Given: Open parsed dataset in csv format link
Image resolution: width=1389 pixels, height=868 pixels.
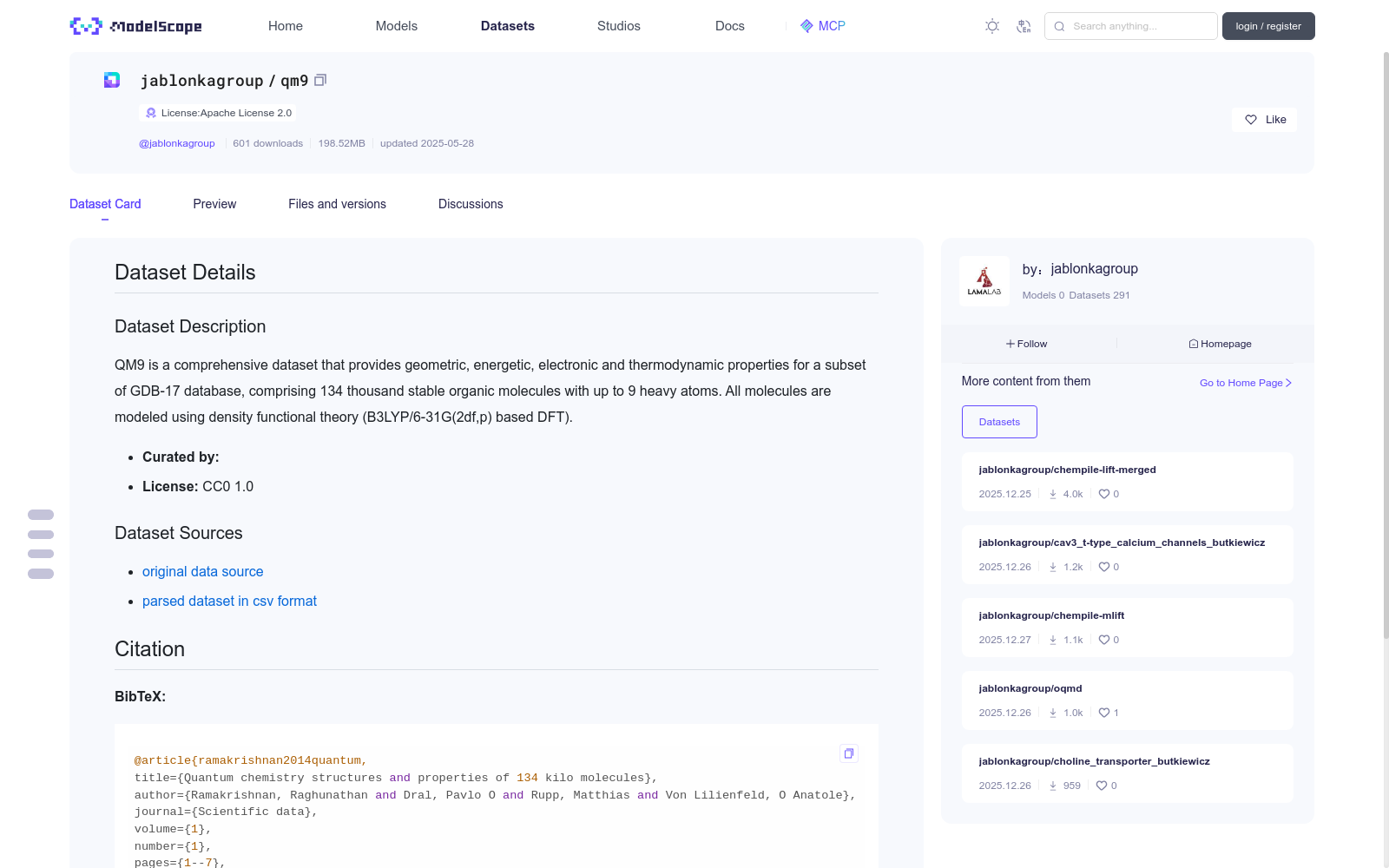Looking at the screenshot, I should point(229,601).
